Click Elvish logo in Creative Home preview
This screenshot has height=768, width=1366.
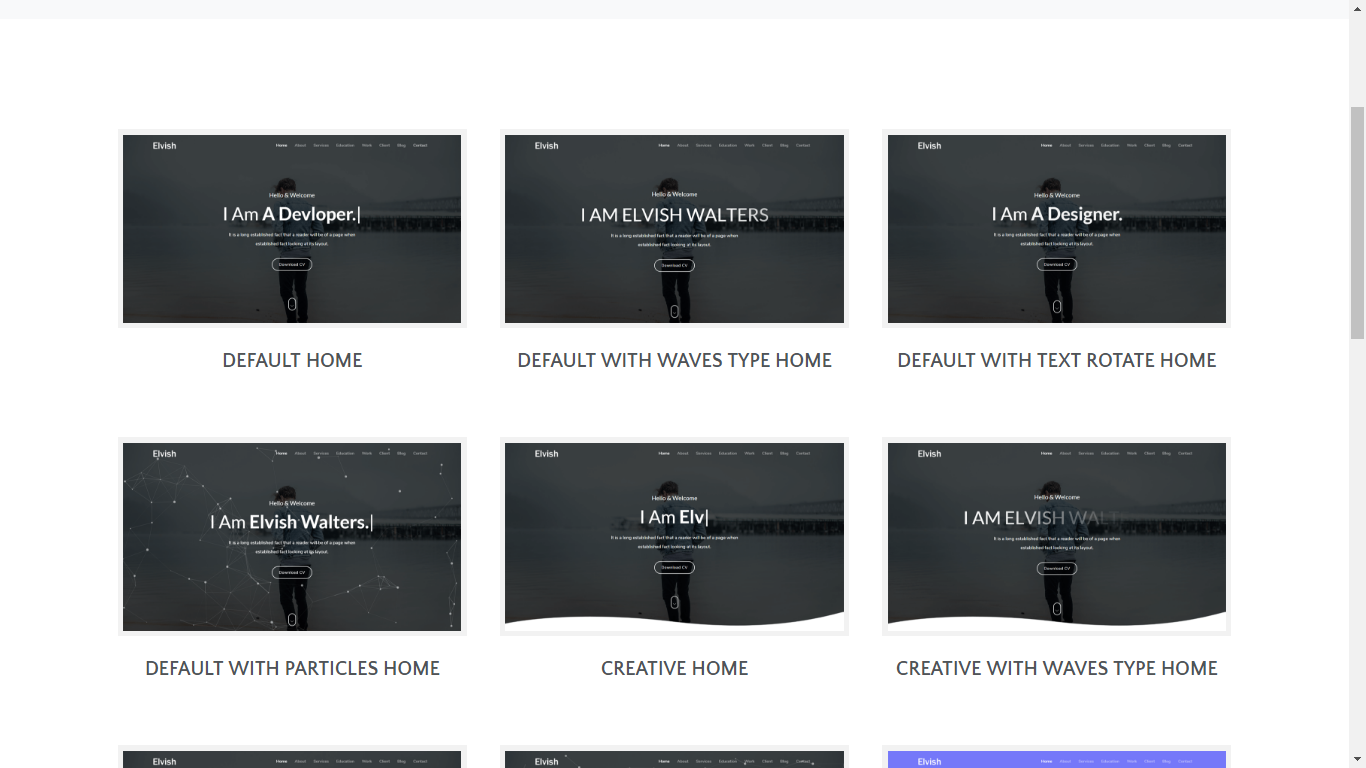click(546, 454)
